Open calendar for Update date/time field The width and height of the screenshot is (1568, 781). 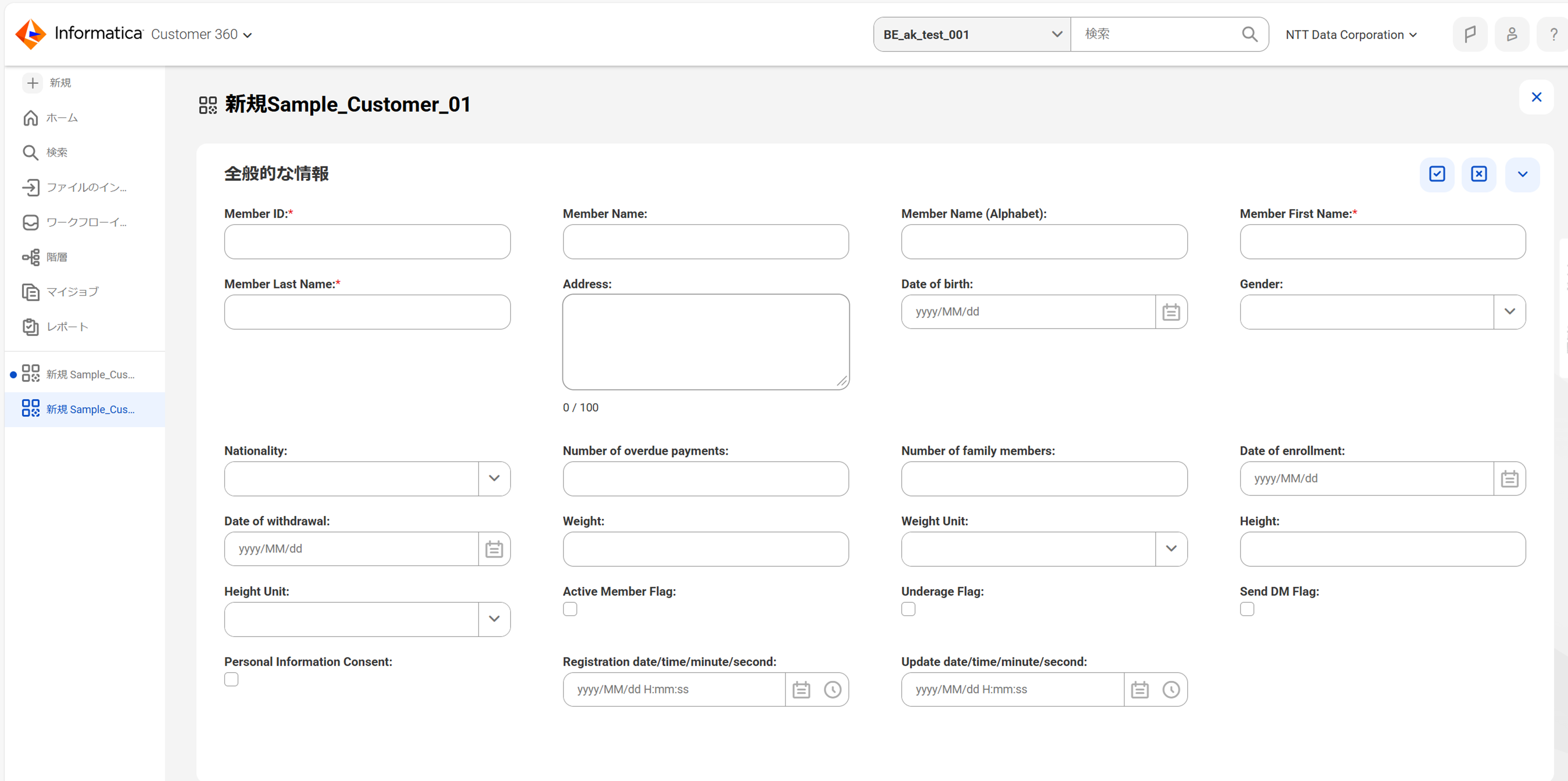tap(1140, 690)
